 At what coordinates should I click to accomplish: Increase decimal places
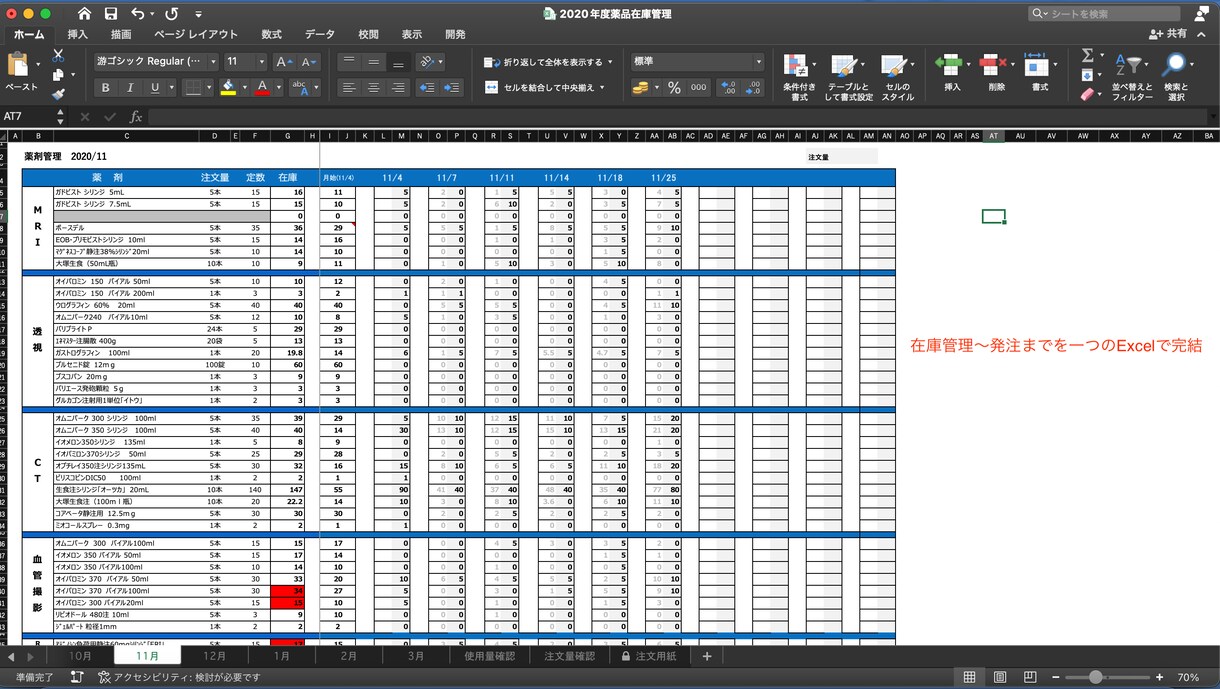728,88
